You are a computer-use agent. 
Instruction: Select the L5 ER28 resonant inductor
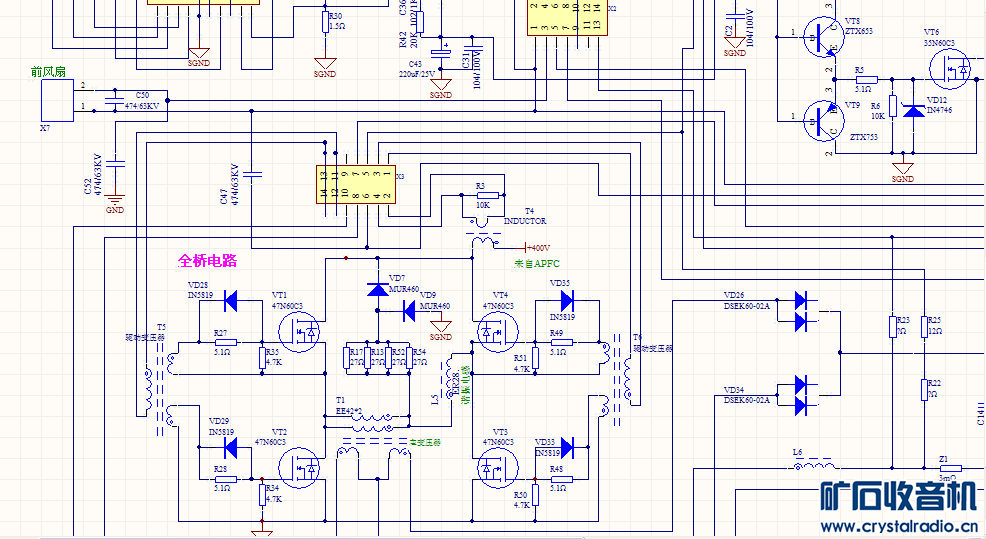tap(450, 377)
